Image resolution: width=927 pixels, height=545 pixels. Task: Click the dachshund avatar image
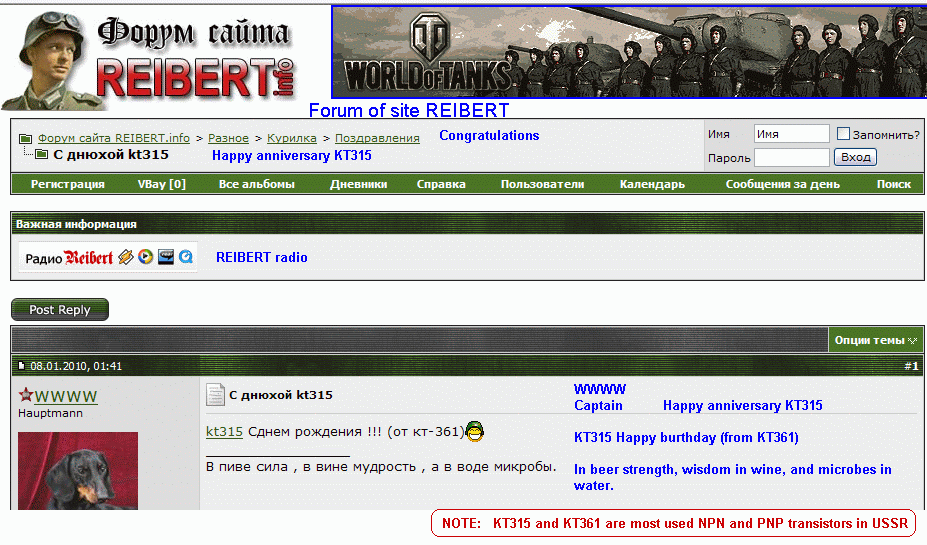[78, 471]
